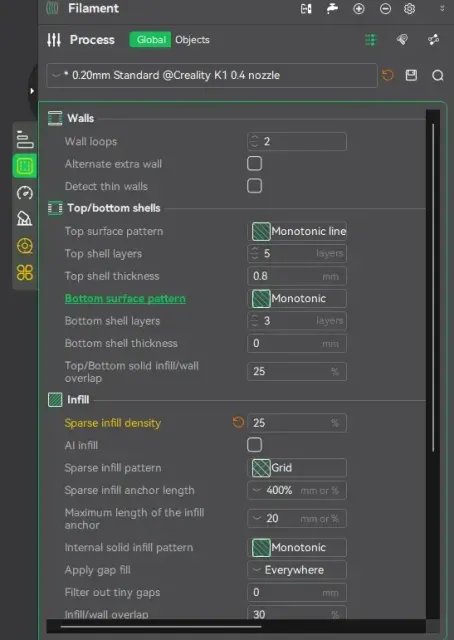Search the process settings
The height and width of the screenshot is (640, 454).
(438, 76)
